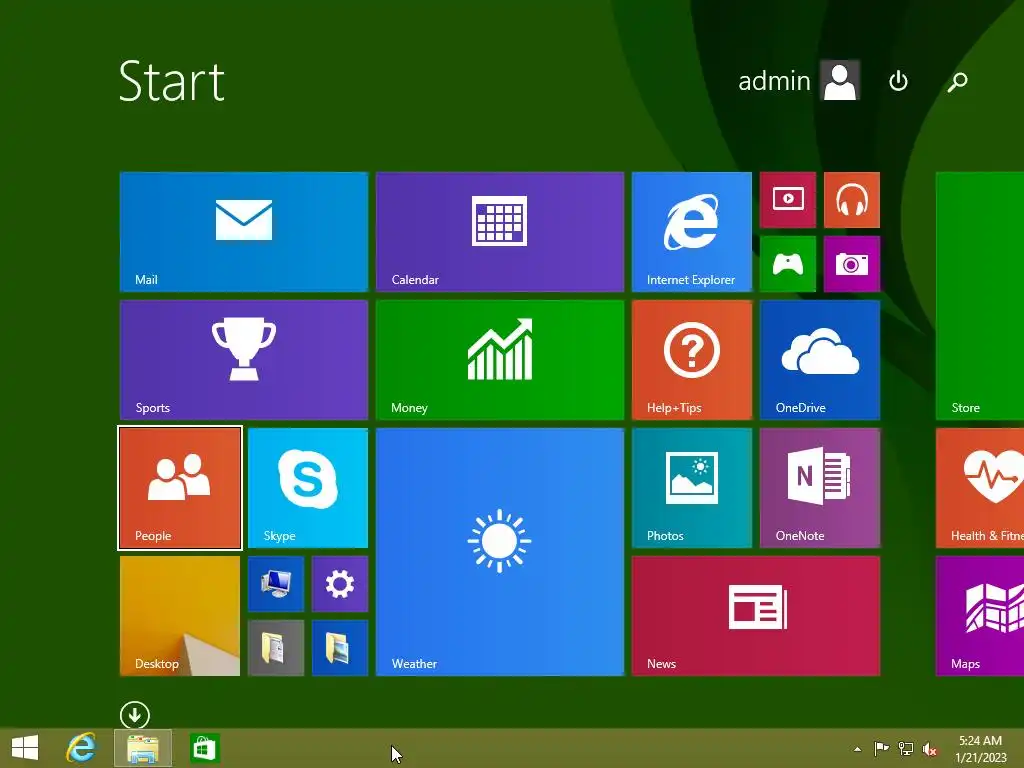Viewport: 1024px width, 768px height.
Task: Open the network tray icon
Action: coord(906,748)
